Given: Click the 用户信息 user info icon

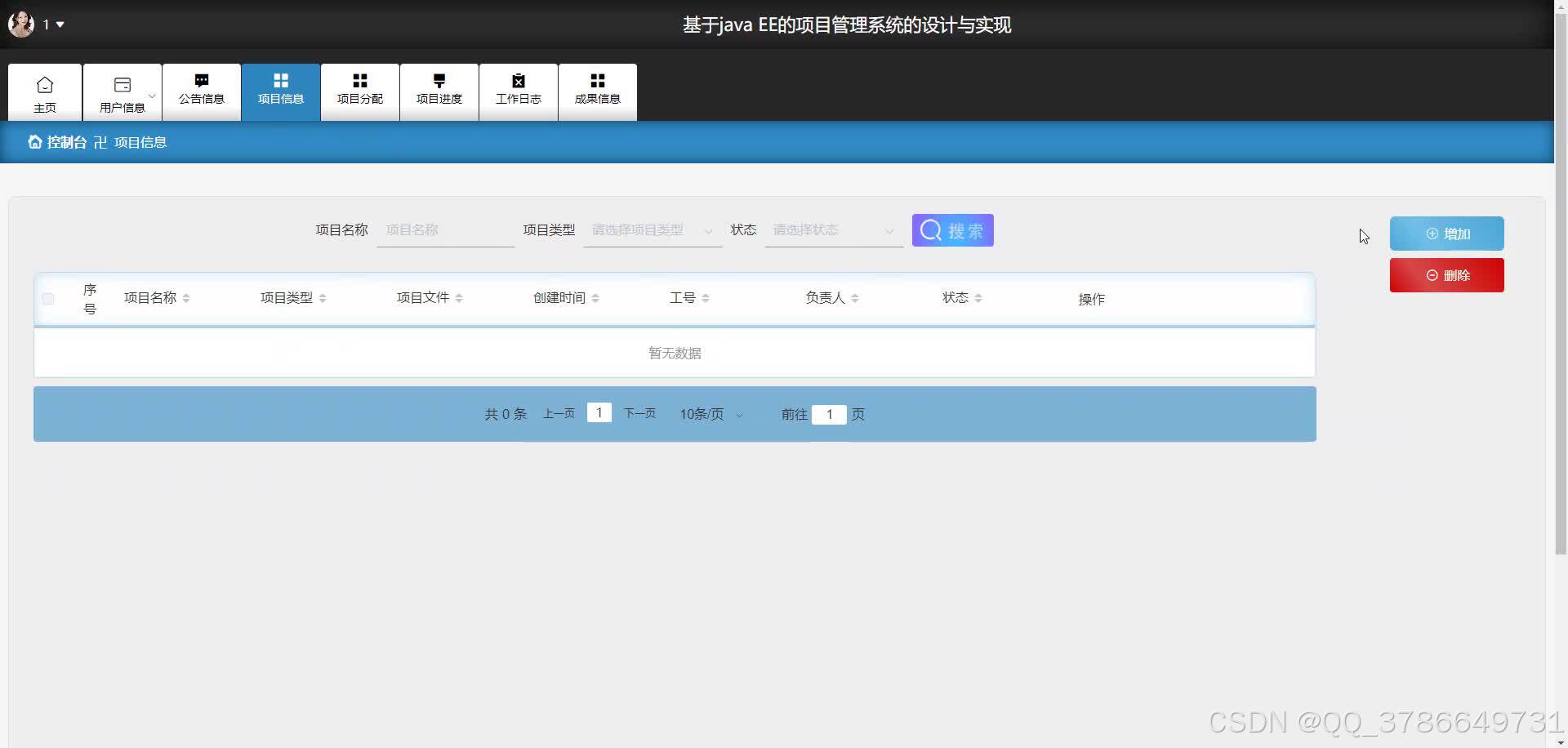Looking at the screenshot, I should pos(121,82).
